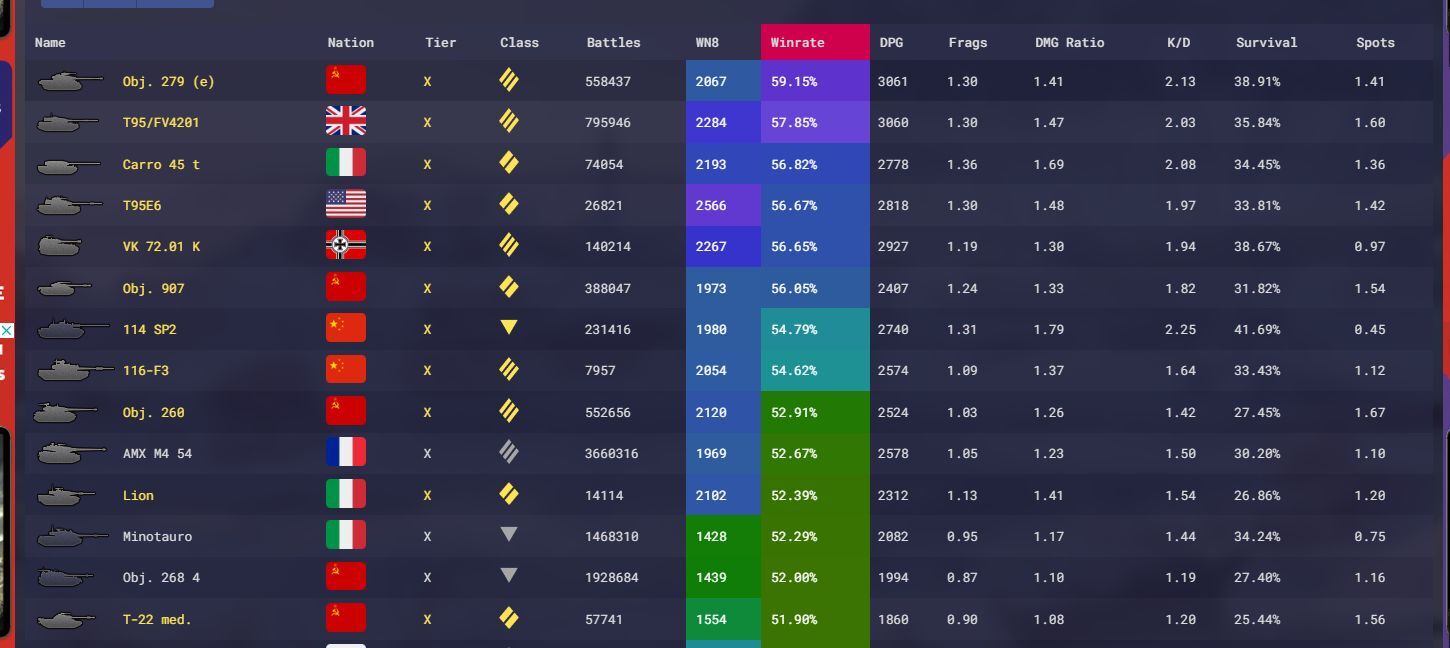Open the VK 72.01 K tank link

161,246
